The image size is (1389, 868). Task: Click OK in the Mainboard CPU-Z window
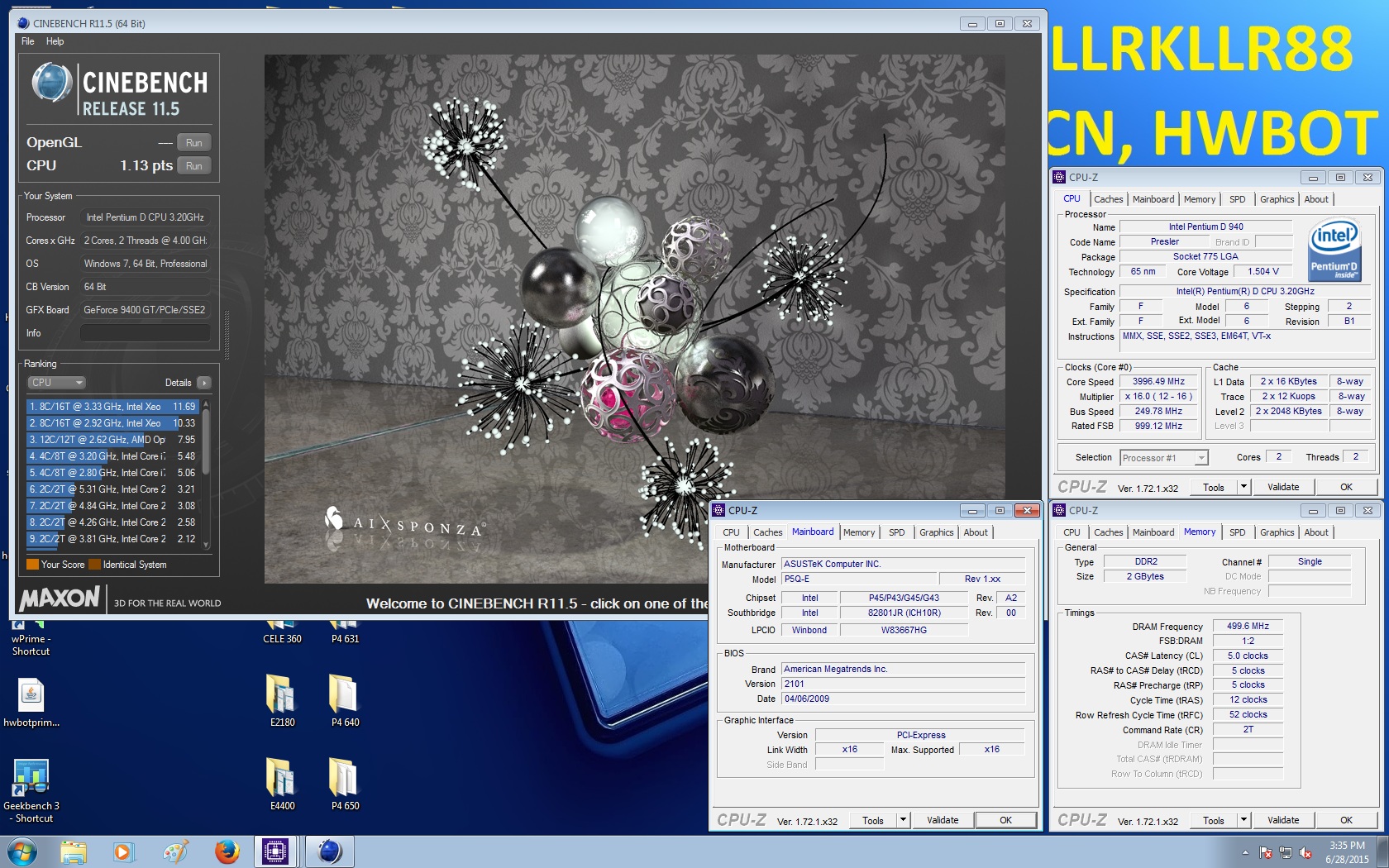point(1005,820)
